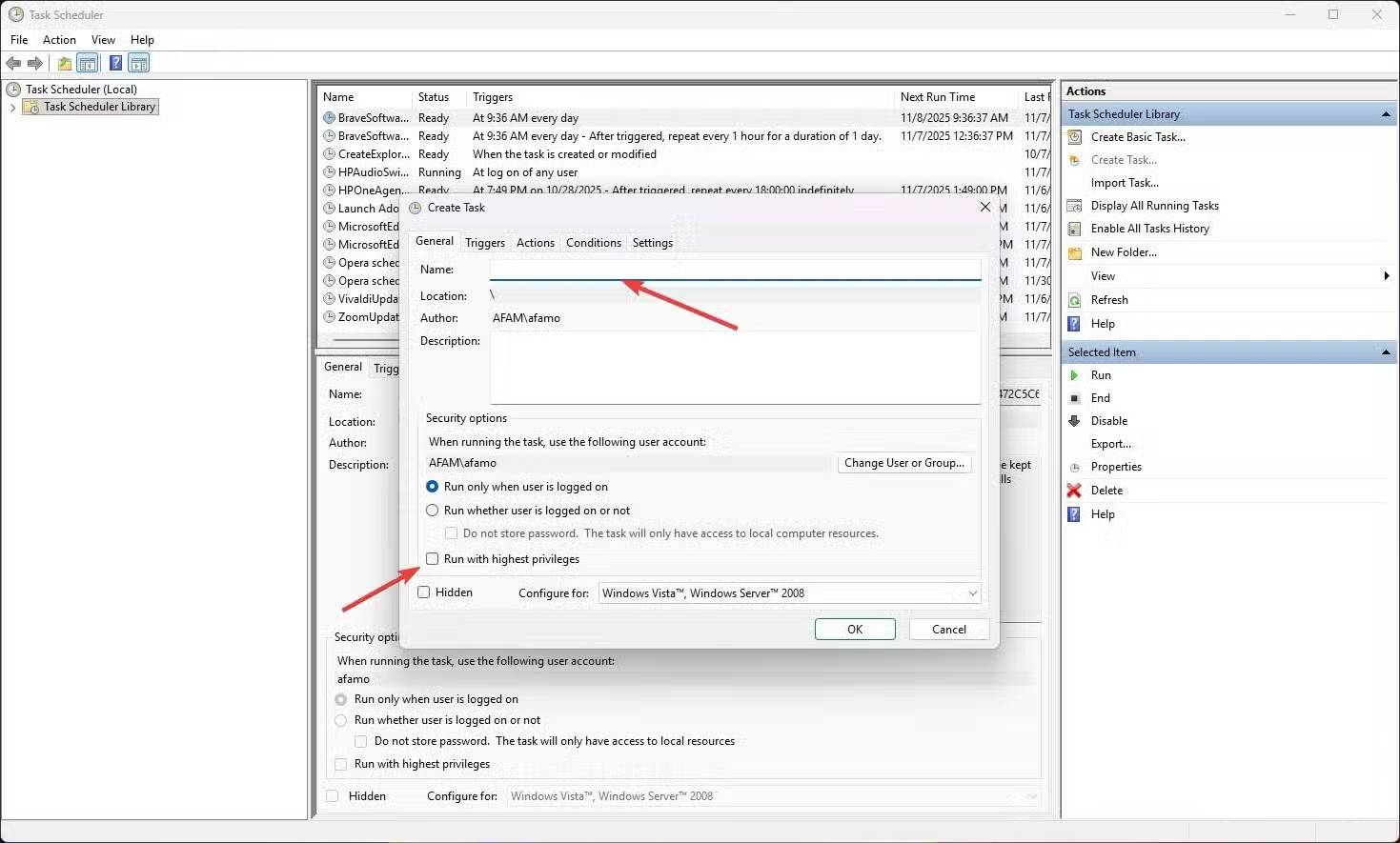
Task: Click the Name input field in Create Task
Action: coord(736,270)
